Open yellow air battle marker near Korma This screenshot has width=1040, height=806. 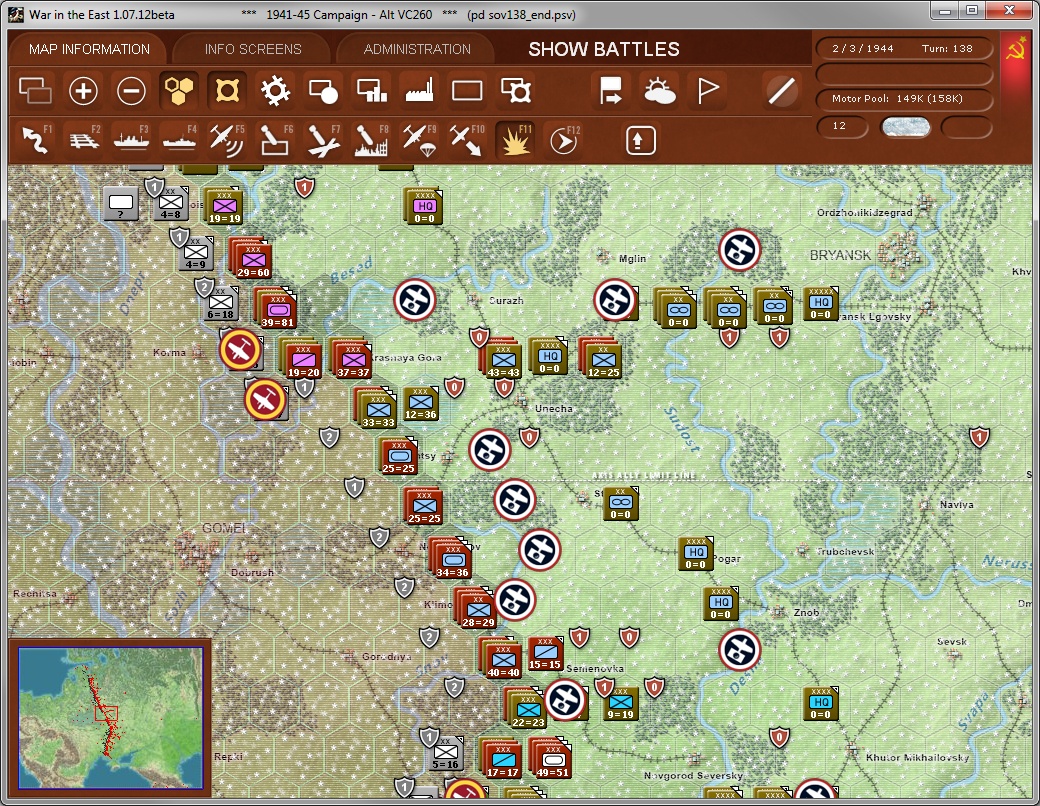click(241, 350)
